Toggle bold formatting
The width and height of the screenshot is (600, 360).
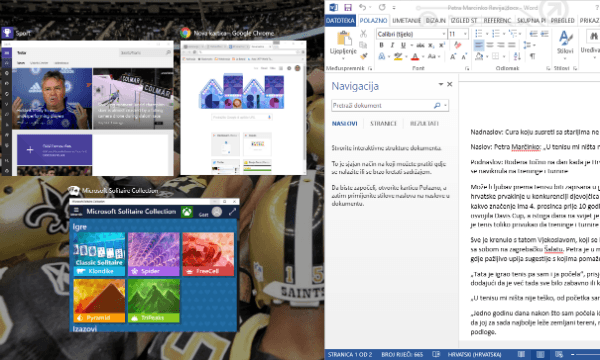[x=382, y=45]
